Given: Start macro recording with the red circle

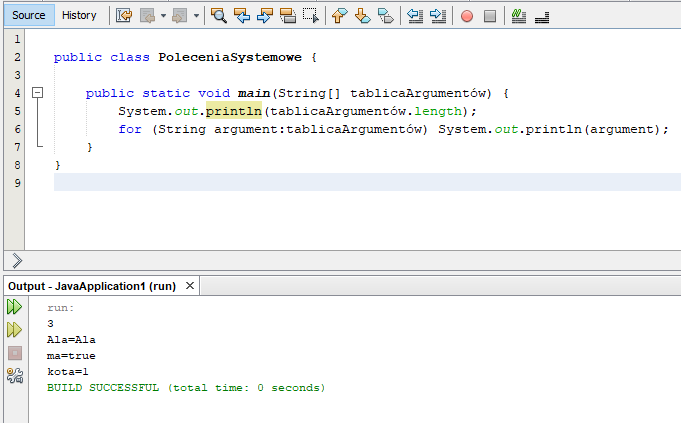Looking at the screenshot, I should (467, 15).
